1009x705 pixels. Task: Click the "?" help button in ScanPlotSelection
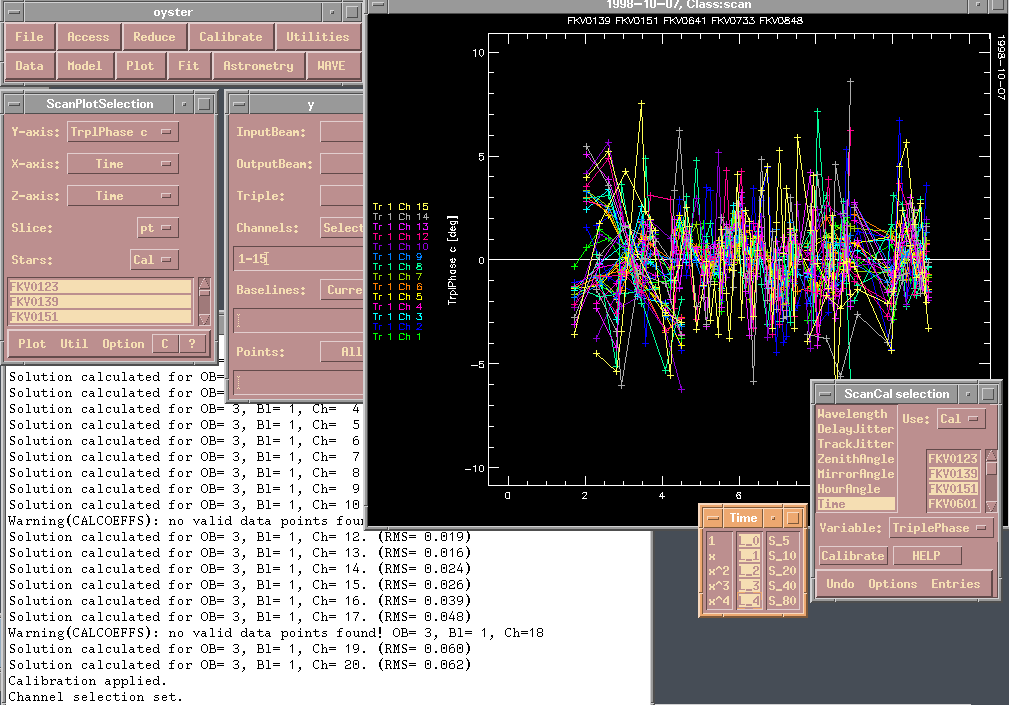pyautogui.click(x=191, y=344)
